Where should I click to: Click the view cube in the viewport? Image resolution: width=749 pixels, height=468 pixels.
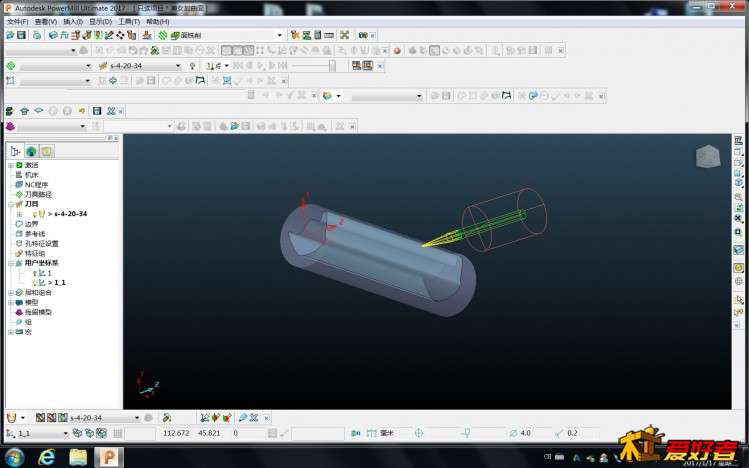[708, 157]
